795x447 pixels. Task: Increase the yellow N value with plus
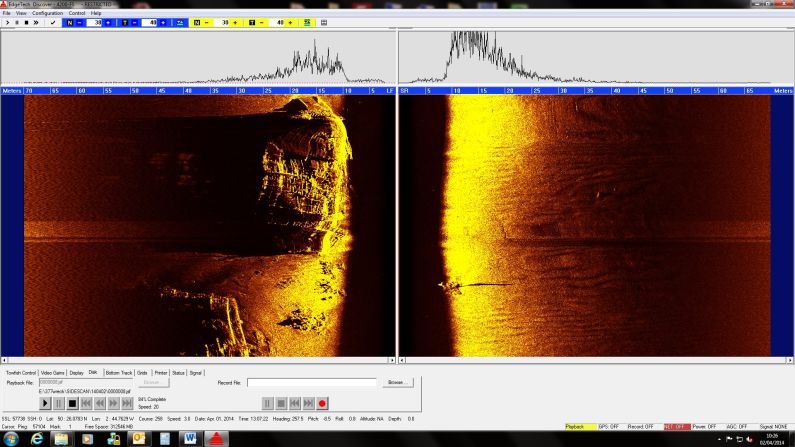pos(235,23)
